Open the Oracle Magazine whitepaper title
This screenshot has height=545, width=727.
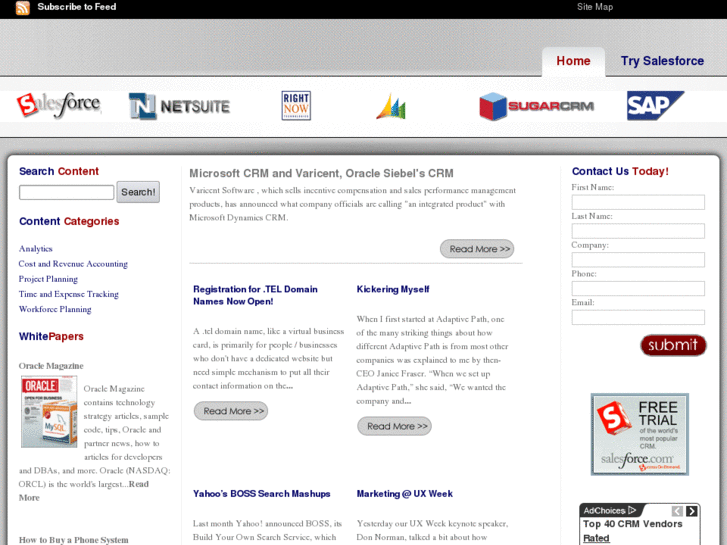[51, 366]
